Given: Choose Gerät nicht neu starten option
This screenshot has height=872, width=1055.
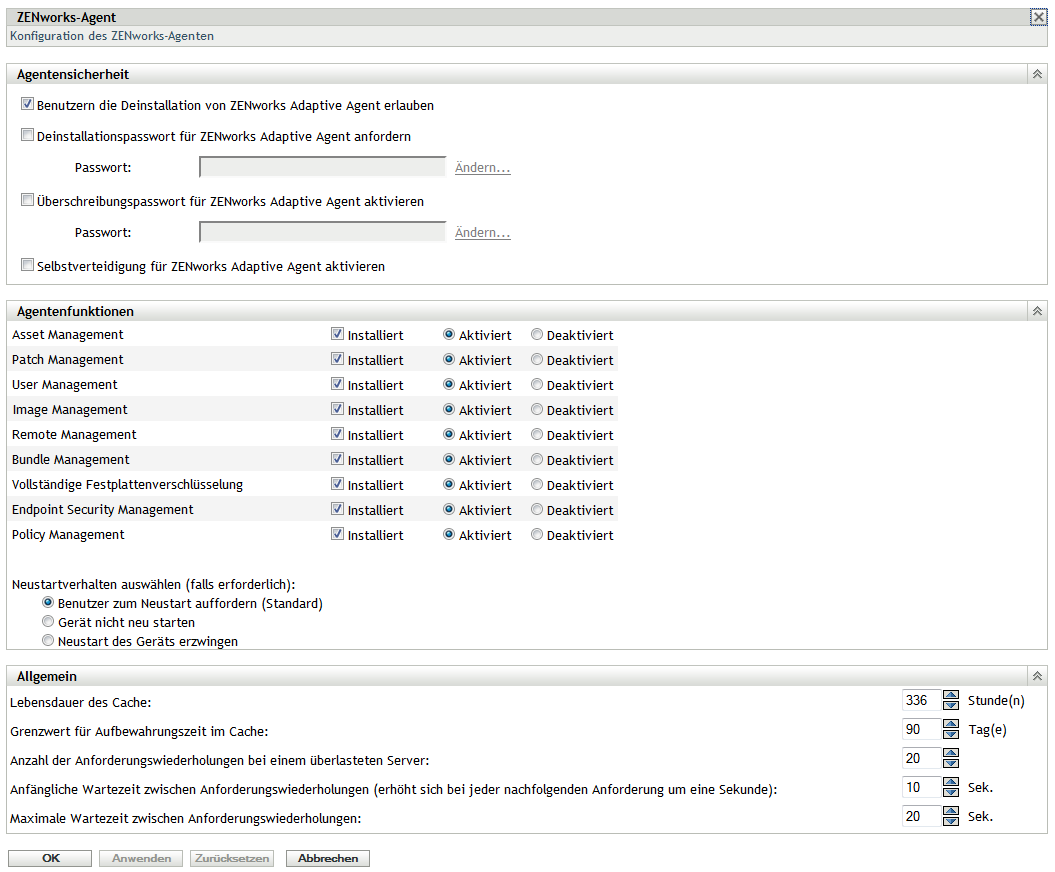Looking at the screenshot, I should [x=48, y=621].
